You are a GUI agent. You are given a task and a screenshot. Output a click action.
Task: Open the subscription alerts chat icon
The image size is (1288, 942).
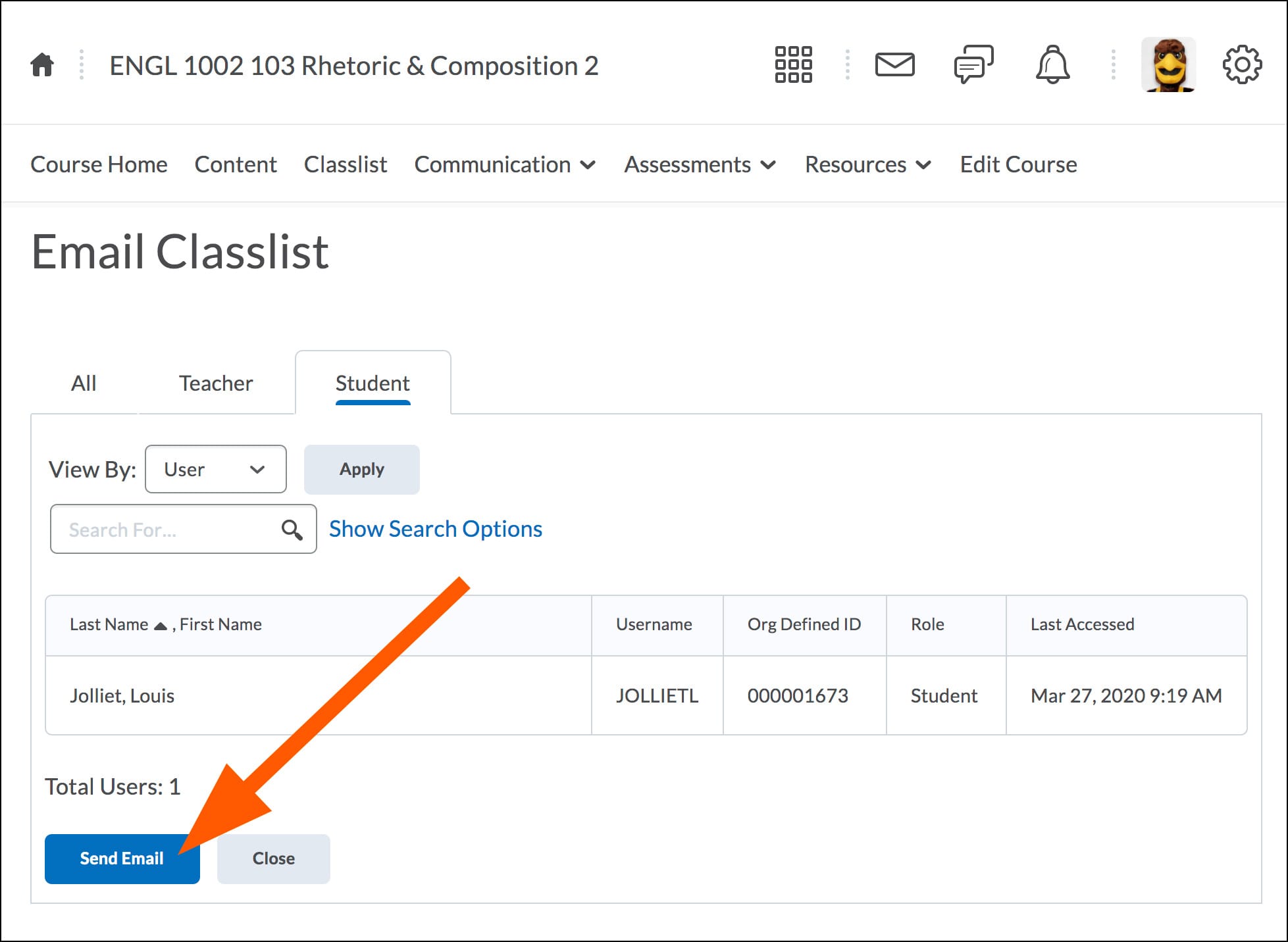click(973, 64)
